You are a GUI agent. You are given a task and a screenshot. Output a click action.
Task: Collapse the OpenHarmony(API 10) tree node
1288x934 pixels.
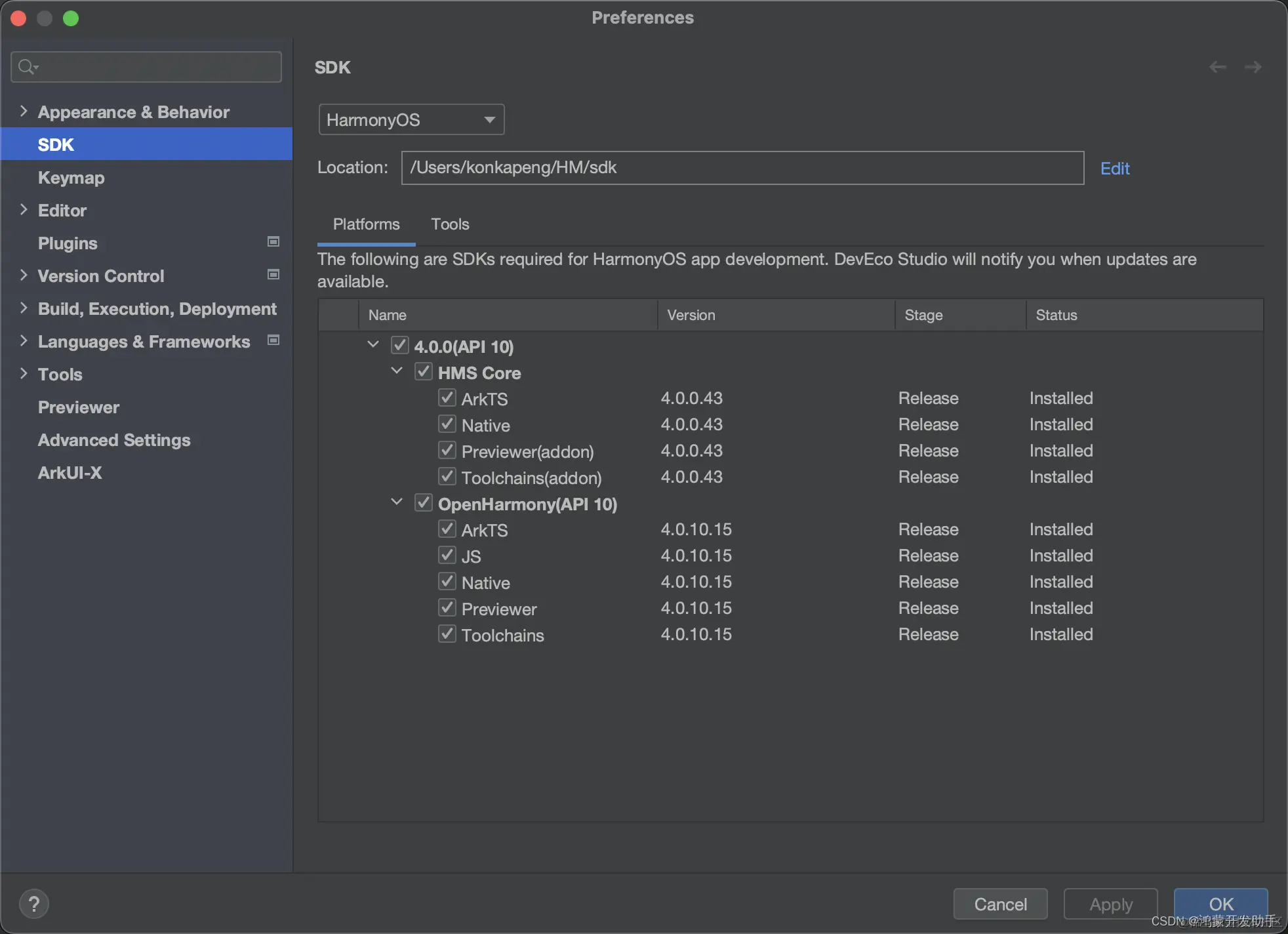[397, 502]
